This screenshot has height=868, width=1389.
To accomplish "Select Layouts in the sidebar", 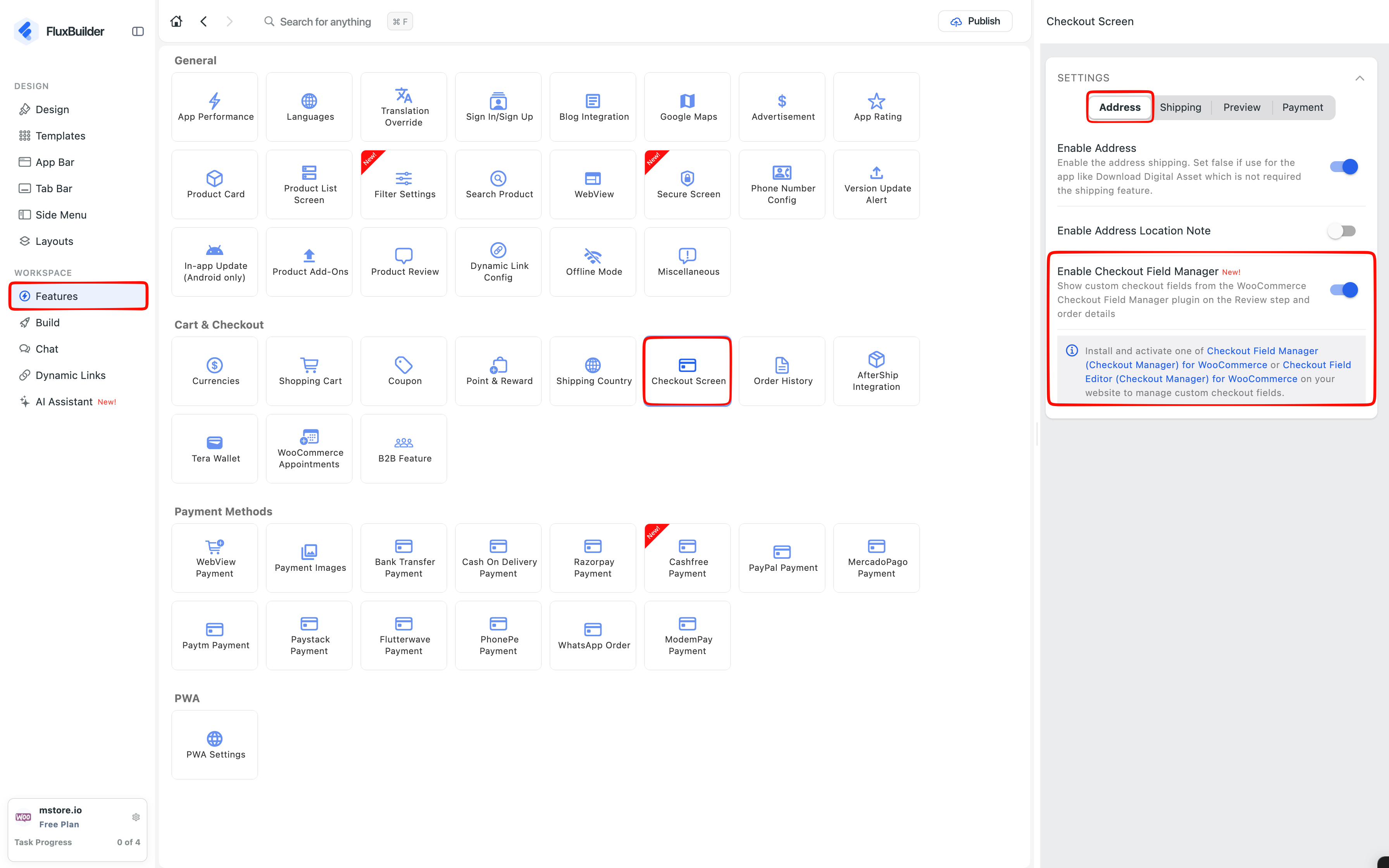I will tap(78, 241).
